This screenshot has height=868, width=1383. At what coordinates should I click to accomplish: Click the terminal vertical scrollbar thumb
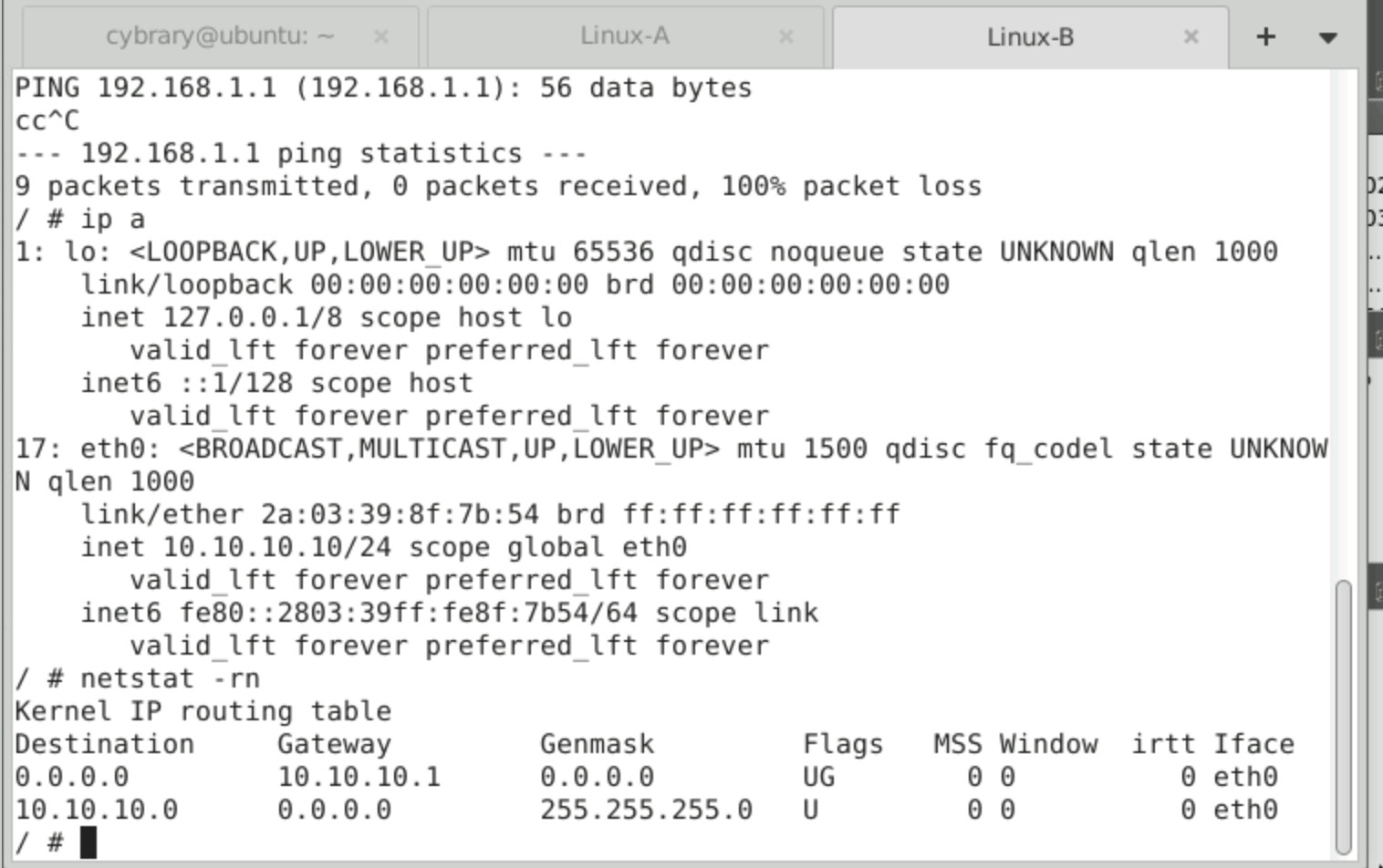pyautogui.click(x=1343, y=716)
